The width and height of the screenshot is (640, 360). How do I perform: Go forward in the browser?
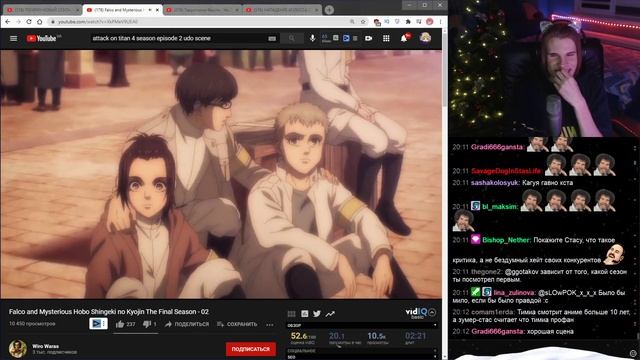(18, 22)
